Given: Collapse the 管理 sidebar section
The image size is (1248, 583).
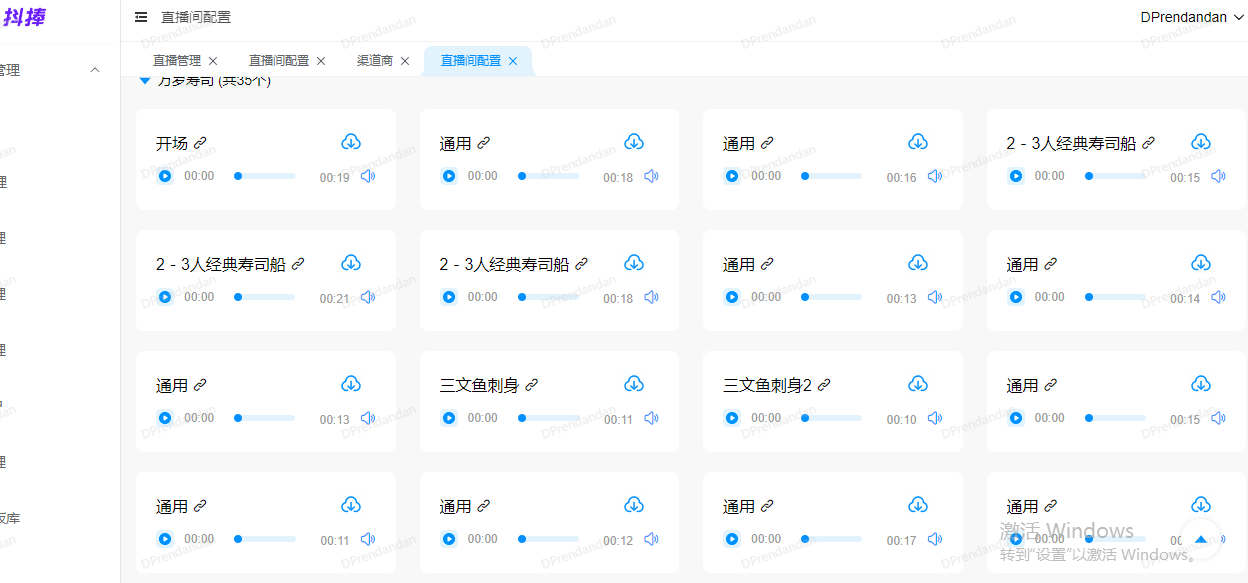Looking at the screenshot, I should coord(95,70).
